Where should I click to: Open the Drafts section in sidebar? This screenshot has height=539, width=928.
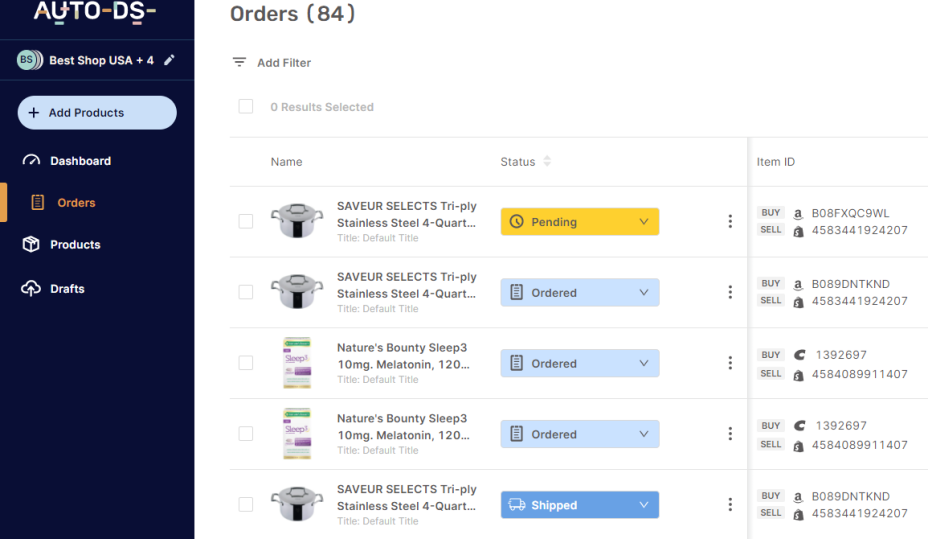[x=67, y=289]
